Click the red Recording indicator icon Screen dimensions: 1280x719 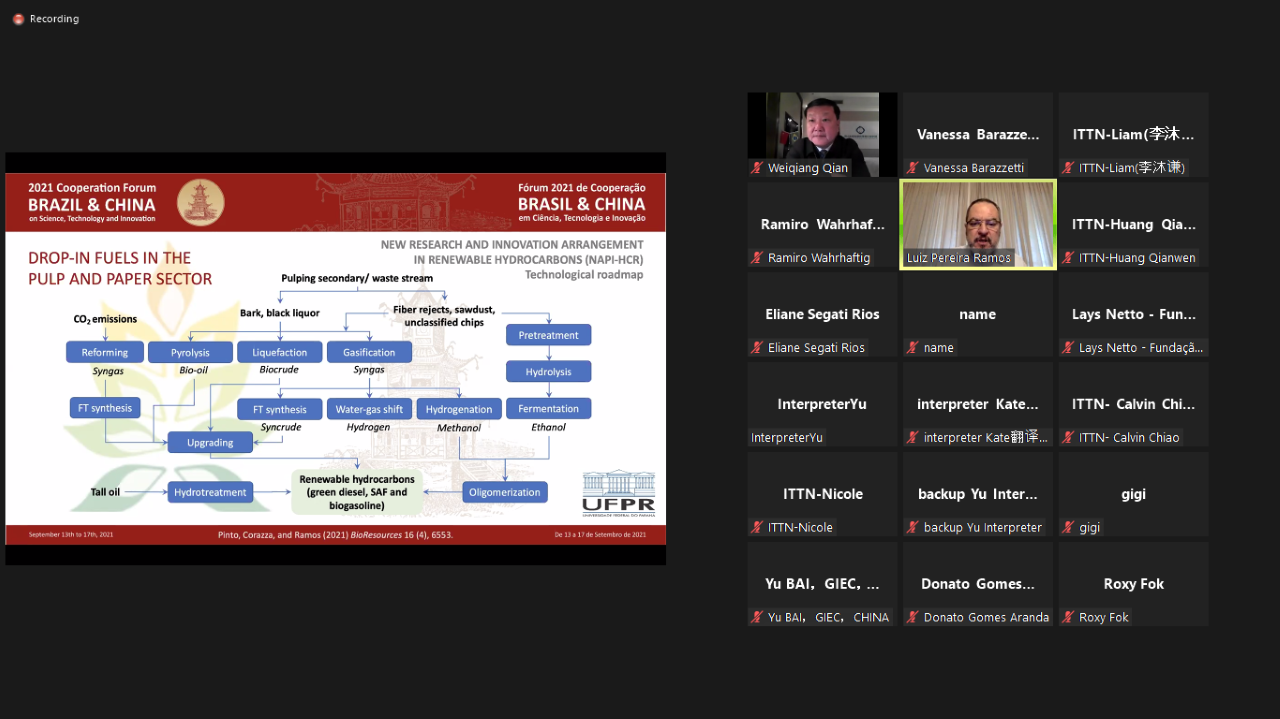(18, 19)
